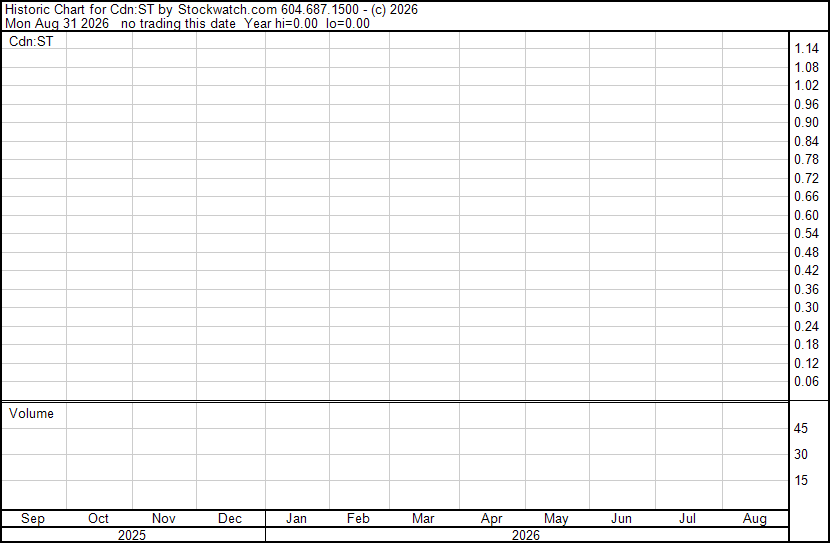The width and height of the screenshot is (830, 543).
Task: Click the 0.96 price axis value
Action: click(807, 104)
